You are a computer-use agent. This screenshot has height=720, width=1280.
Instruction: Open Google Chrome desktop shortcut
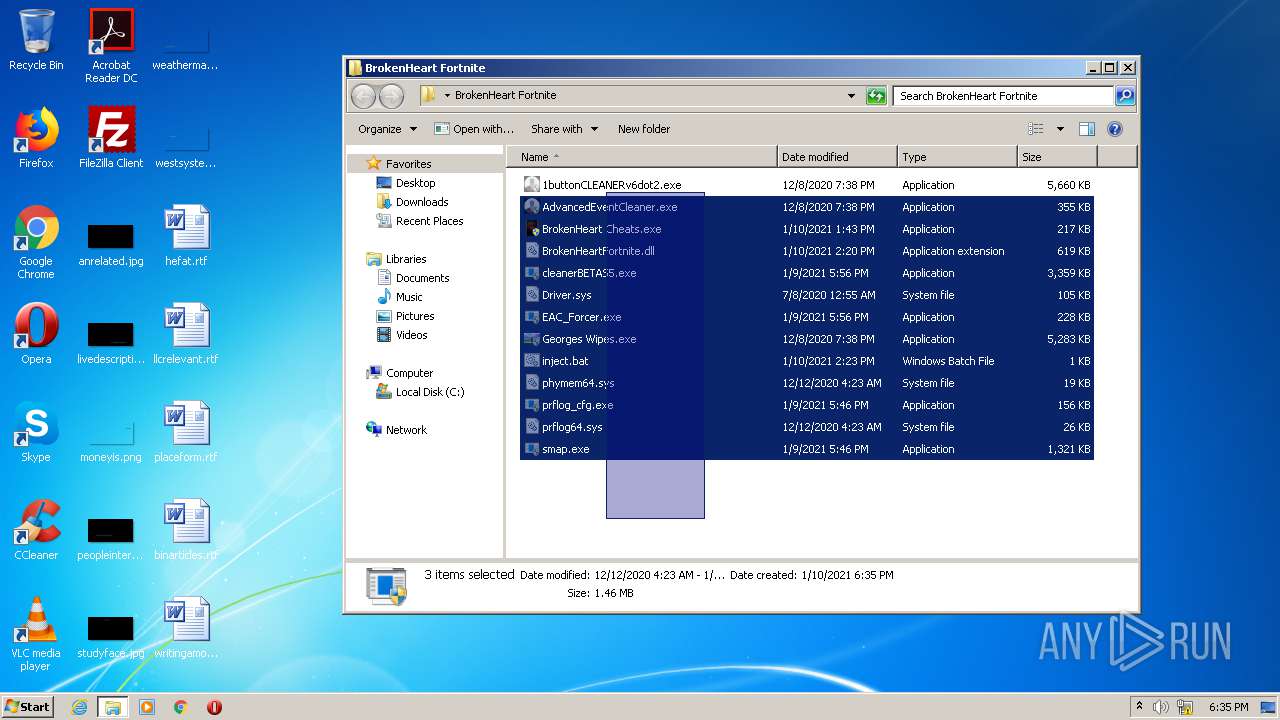(x=36, y=241)
